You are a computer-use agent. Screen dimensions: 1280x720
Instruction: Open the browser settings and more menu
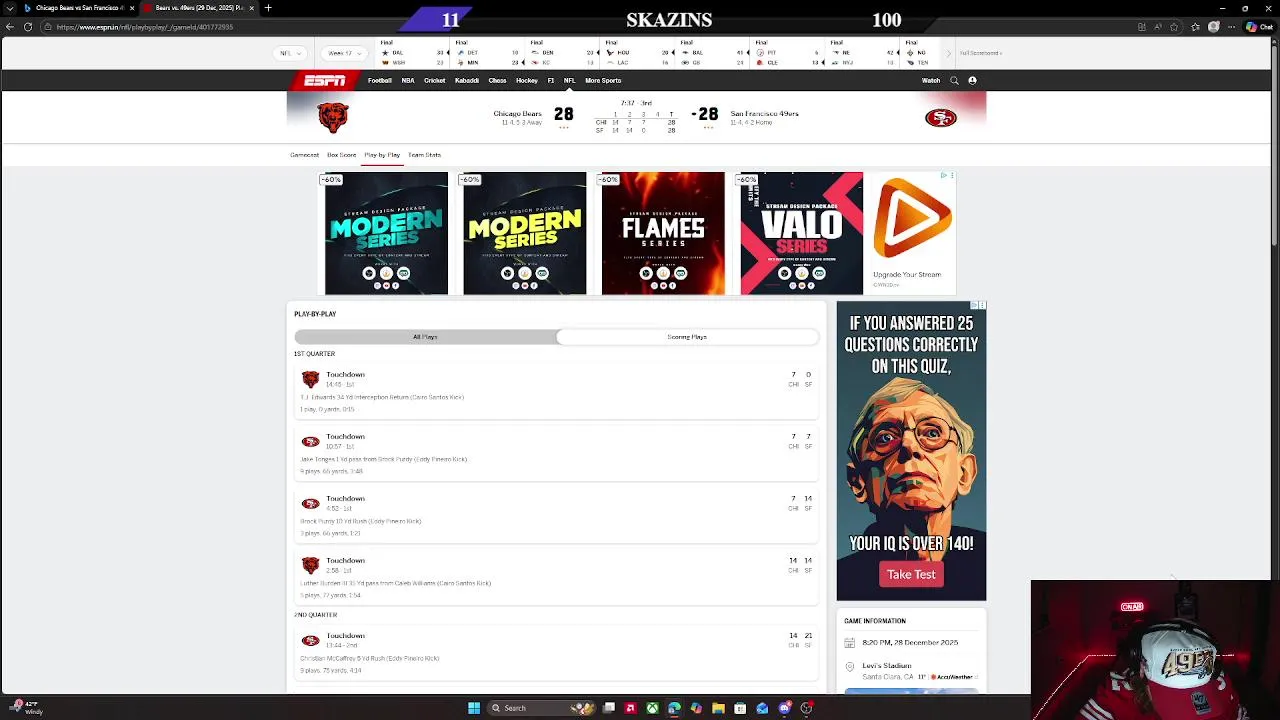(1232, 27)
